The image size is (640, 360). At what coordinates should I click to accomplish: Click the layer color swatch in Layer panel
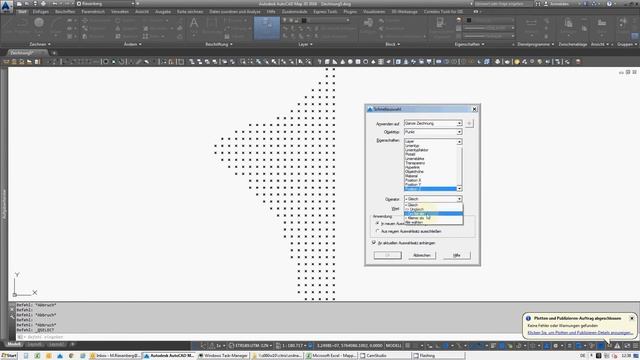[304, 20]
